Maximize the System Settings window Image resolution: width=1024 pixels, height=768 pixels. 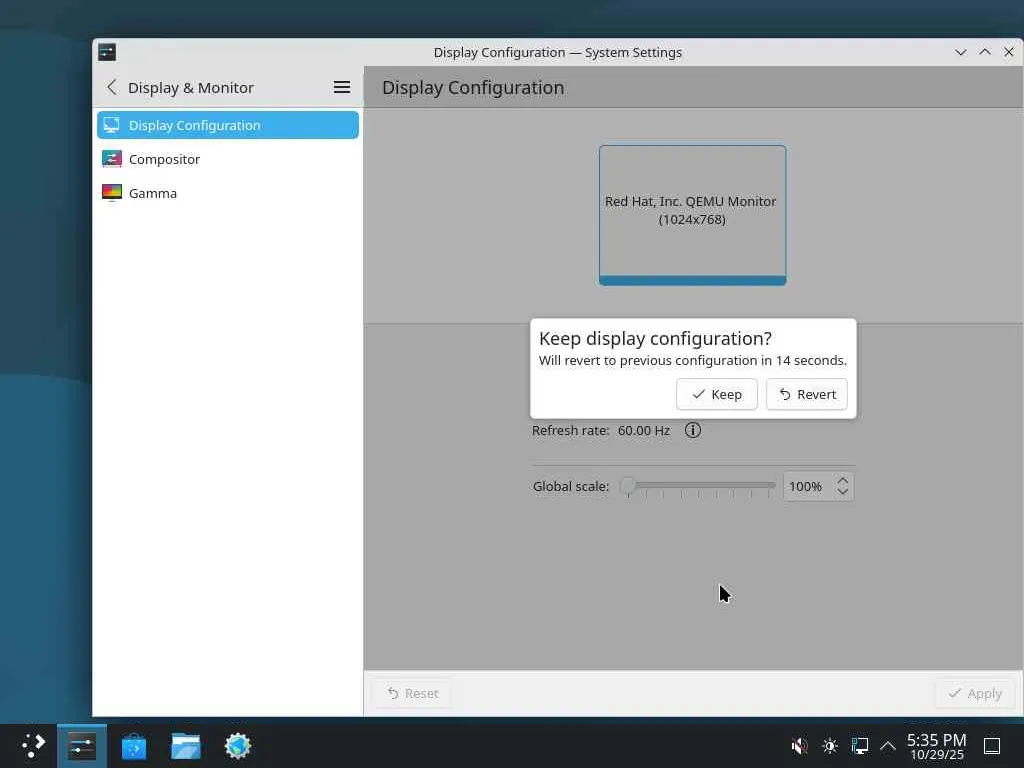[985, 52]
